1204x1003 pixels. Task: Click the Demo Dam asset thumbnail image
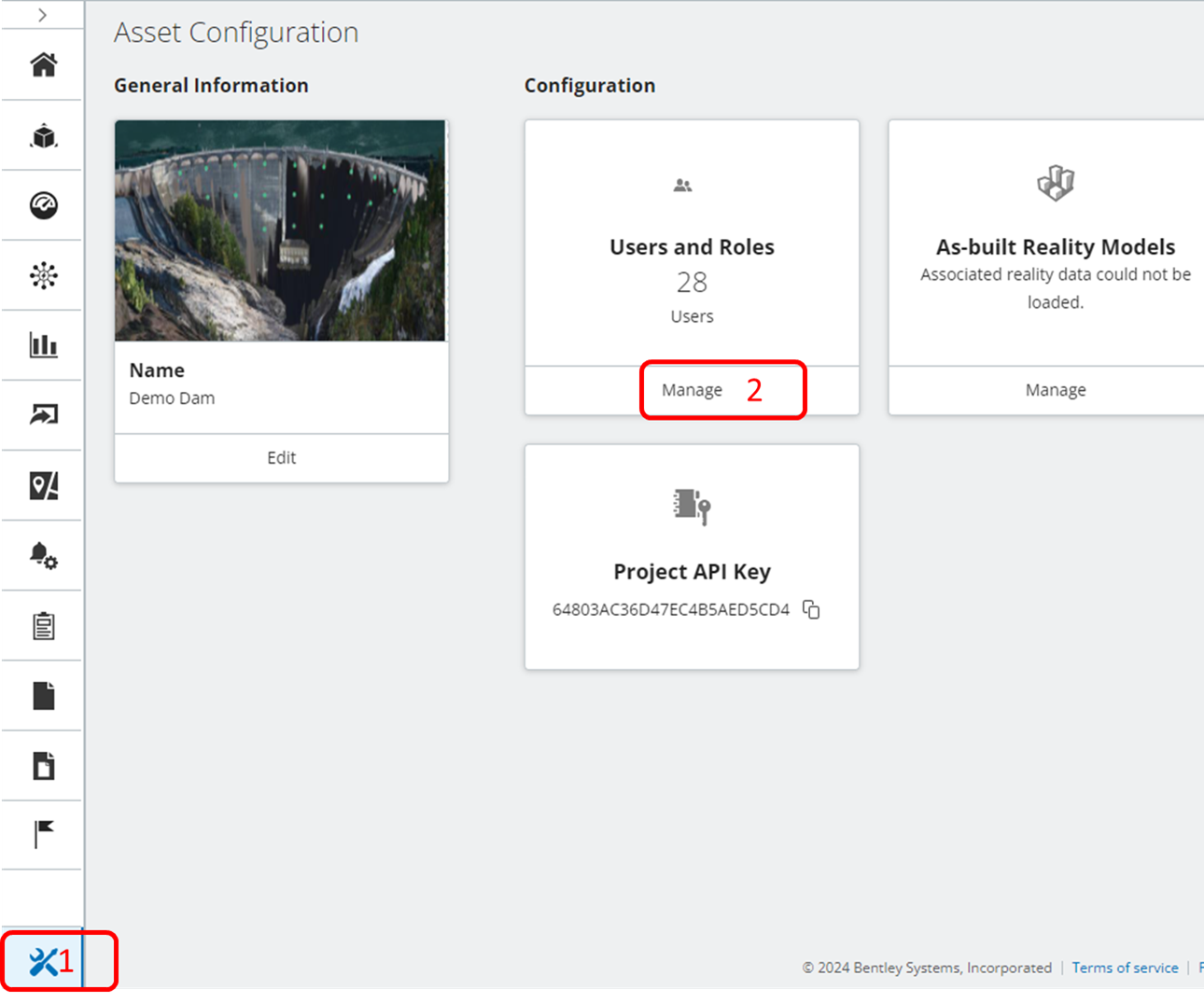click(x=281, y=230)
